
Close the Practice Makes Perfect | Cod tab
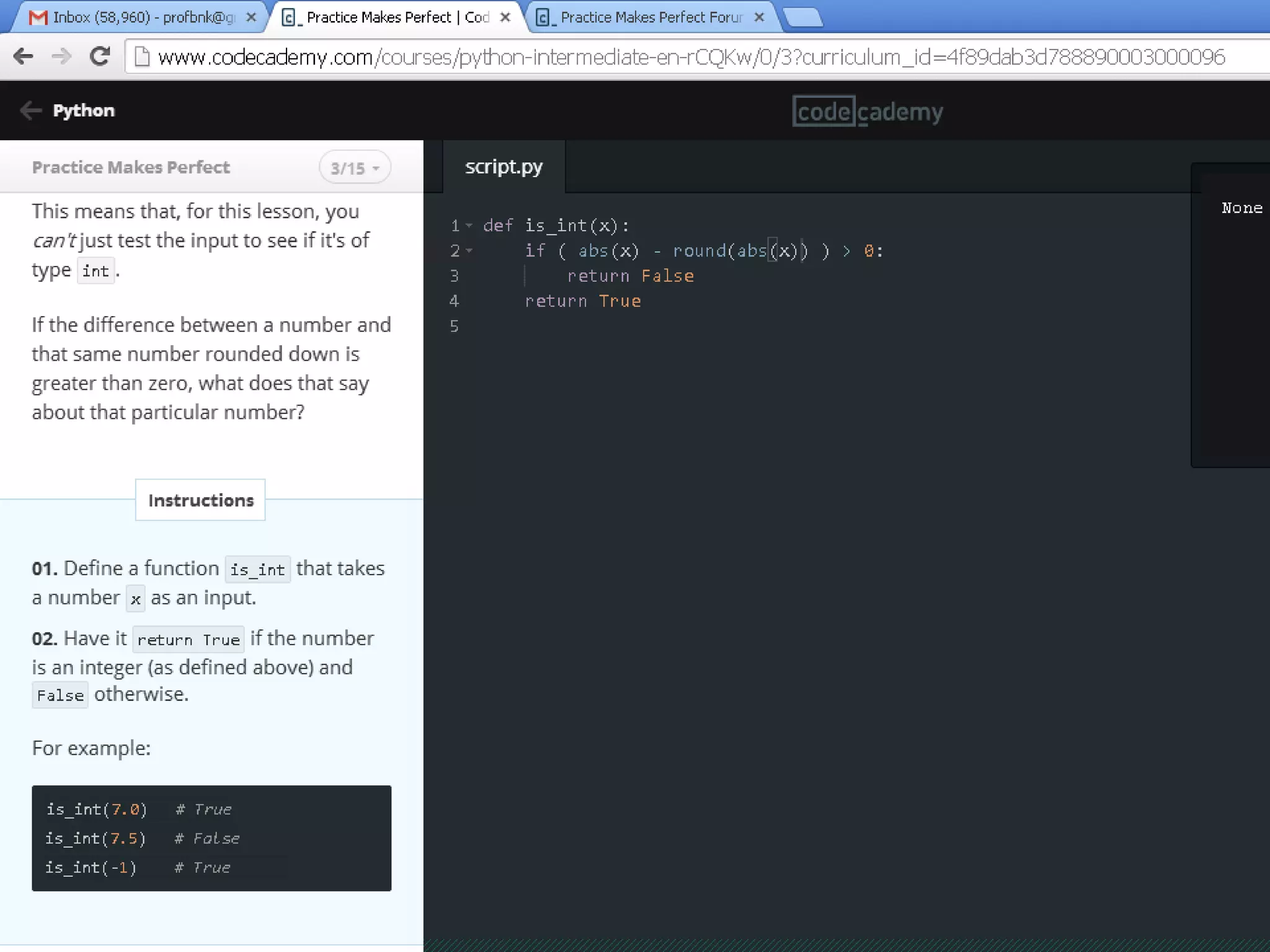505,17
